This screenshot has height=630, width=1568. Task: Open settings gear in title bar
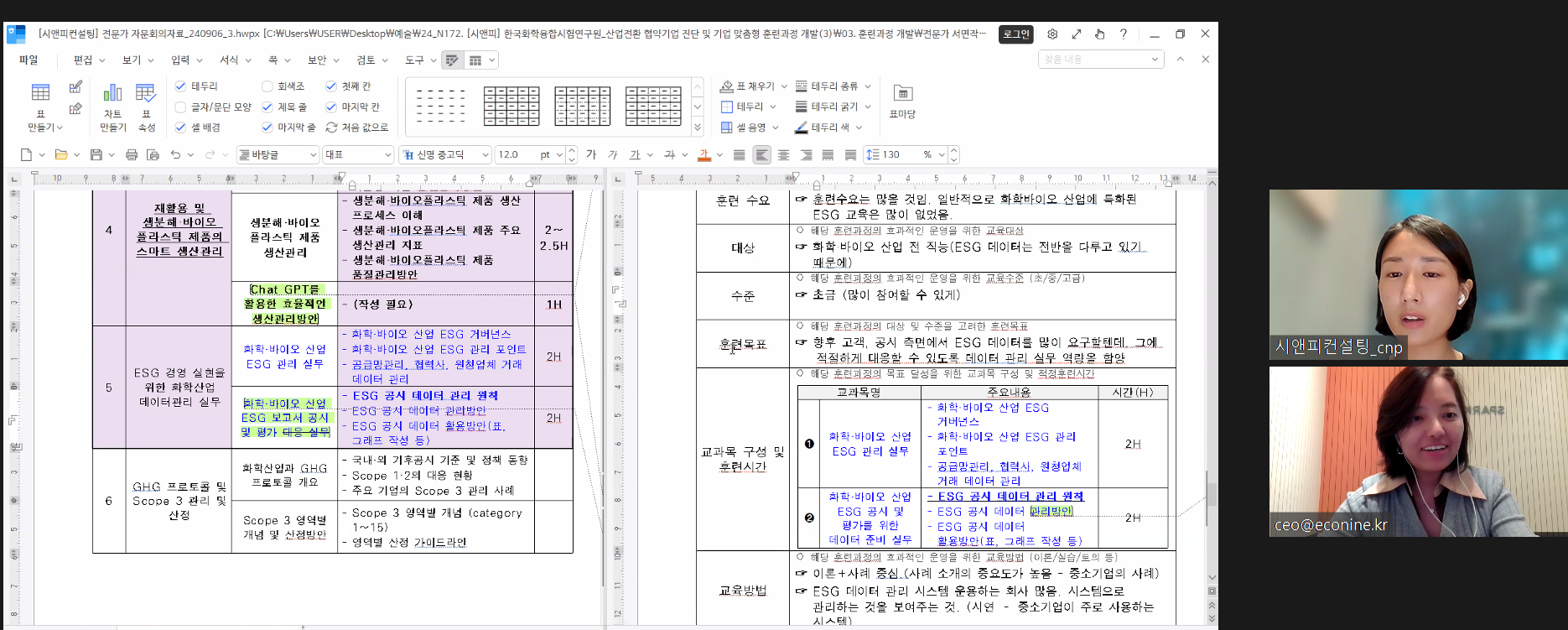tap(1052, 34)
